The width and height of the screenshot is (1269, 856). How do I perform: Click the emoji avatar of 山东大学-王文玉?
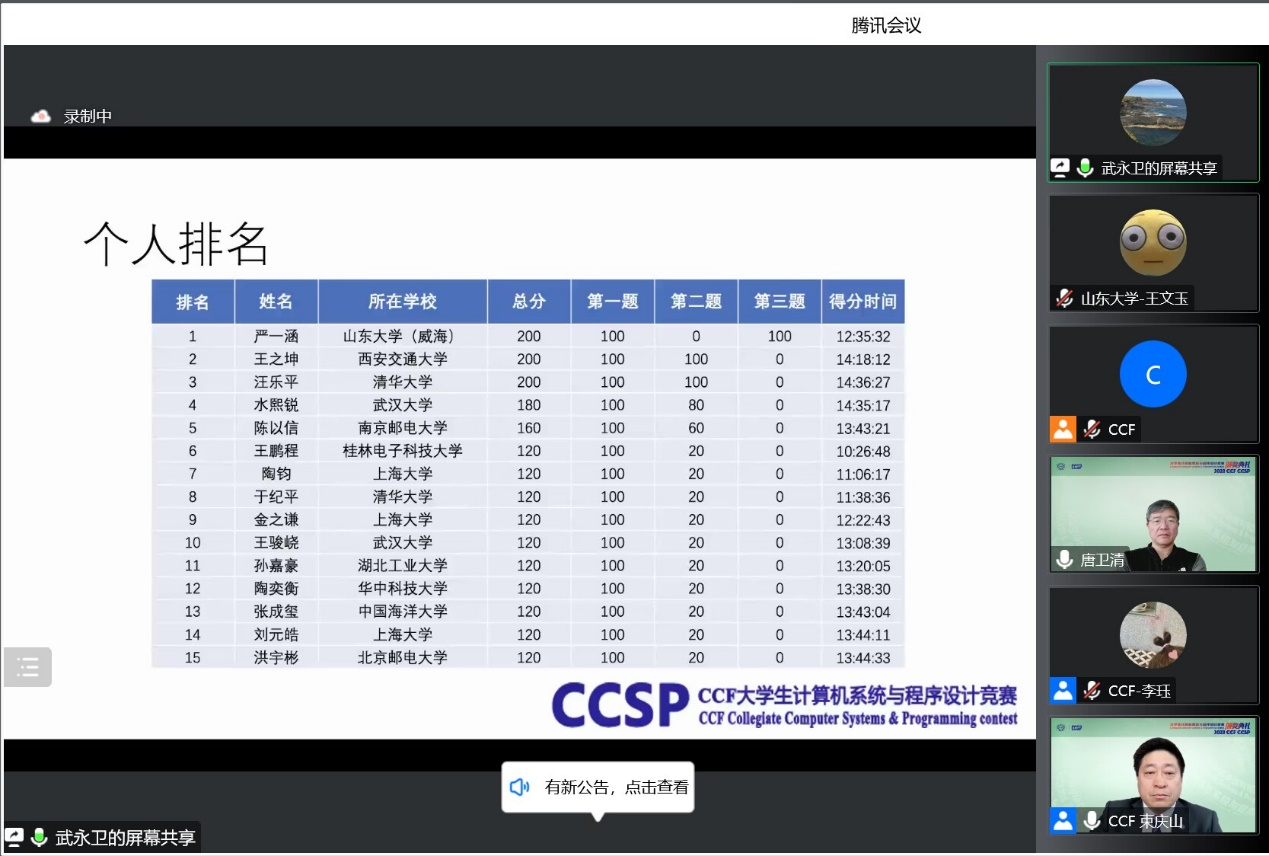1153,243
